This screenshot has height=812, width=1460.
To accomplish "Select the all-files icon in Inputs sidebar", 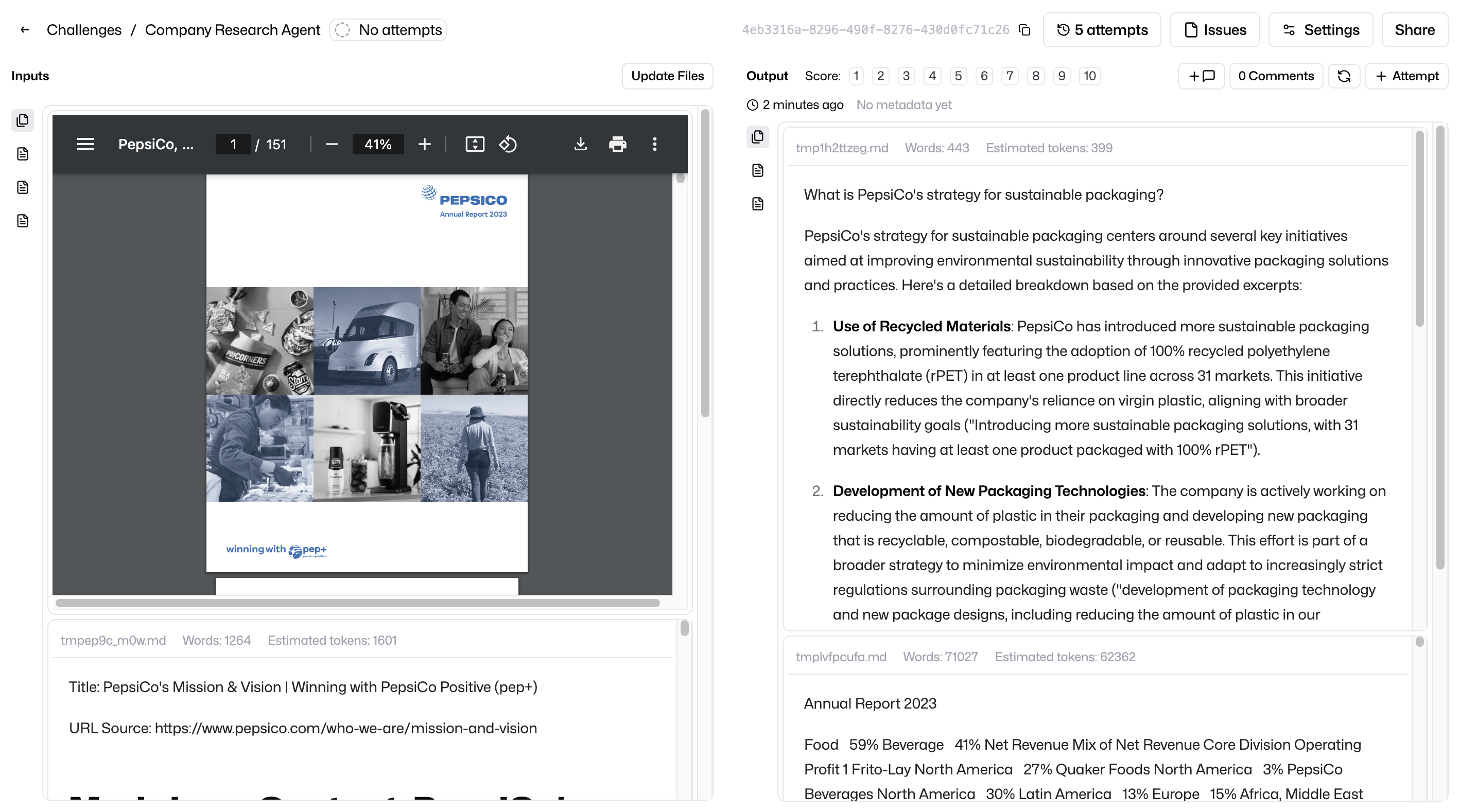I will (x=23, y=120).
